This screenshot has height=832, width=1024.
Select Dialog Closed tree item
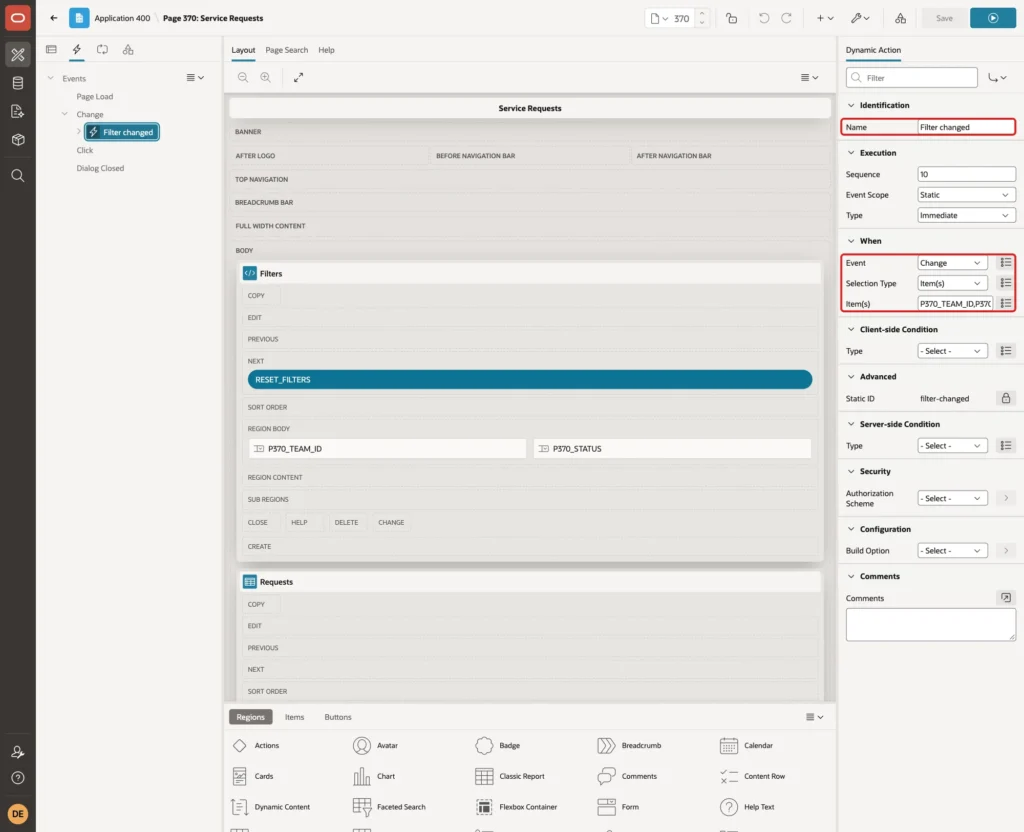(100, 168)
